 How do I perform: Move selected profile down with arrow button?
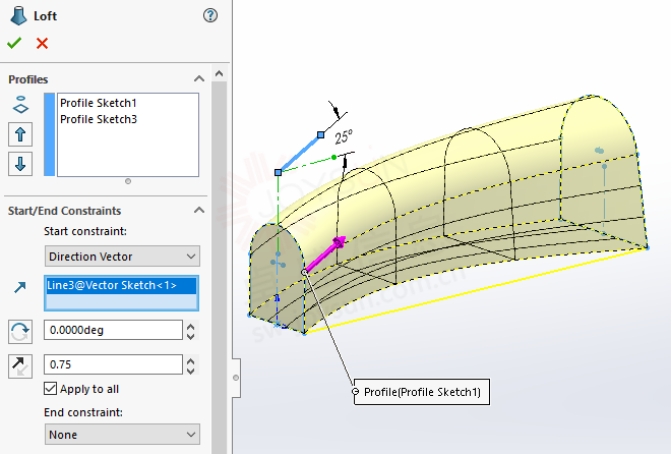(x=20, y=163)
